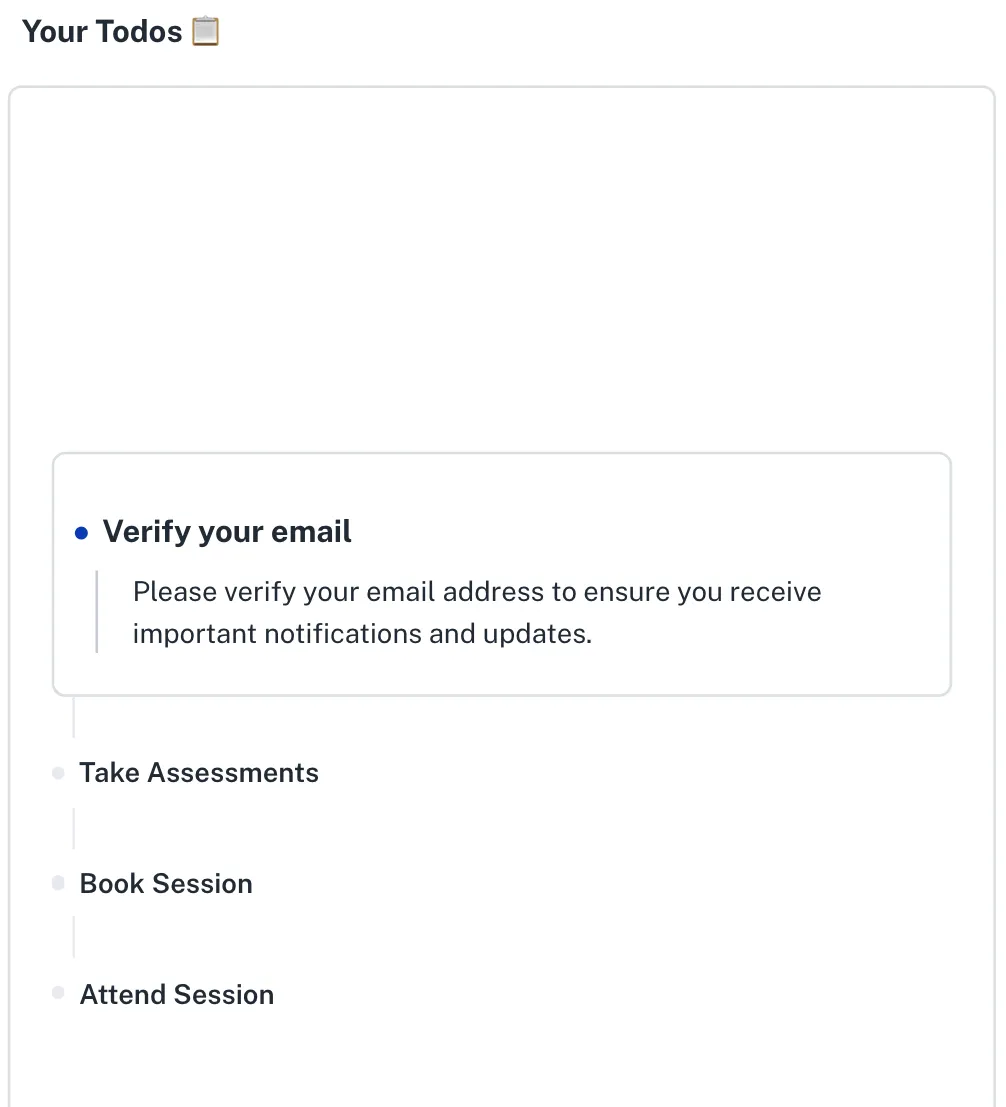Viewport: 1006px width, 1107px height.
Task: Select the connector line above Attend Session
Action: click(74, 938)
